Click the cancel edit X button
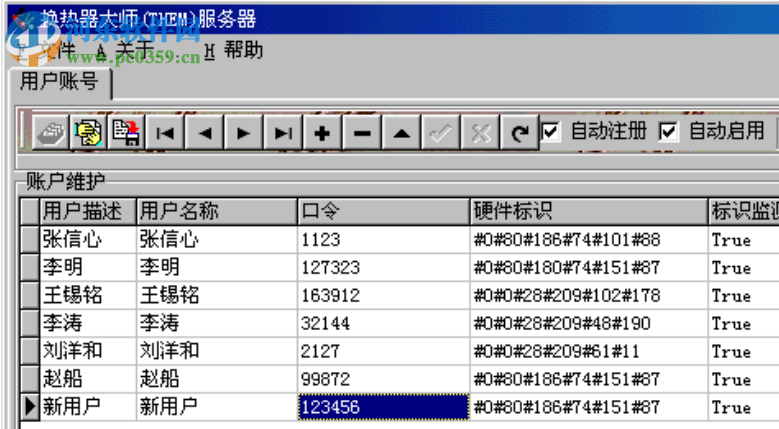Image resolution: width=779 pixels, height=429 pixels. pyautogui.click(x=480, y=133)
